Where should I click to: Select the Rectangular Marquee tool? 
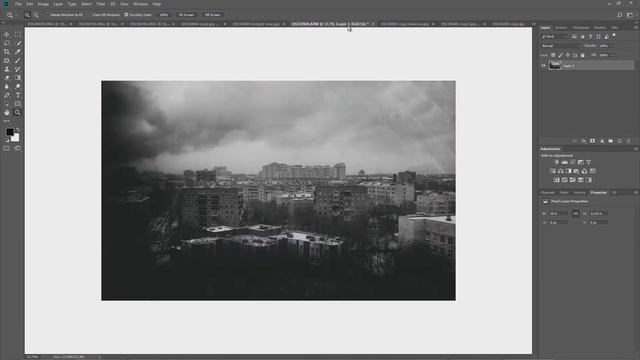click(x=18, y=35)
